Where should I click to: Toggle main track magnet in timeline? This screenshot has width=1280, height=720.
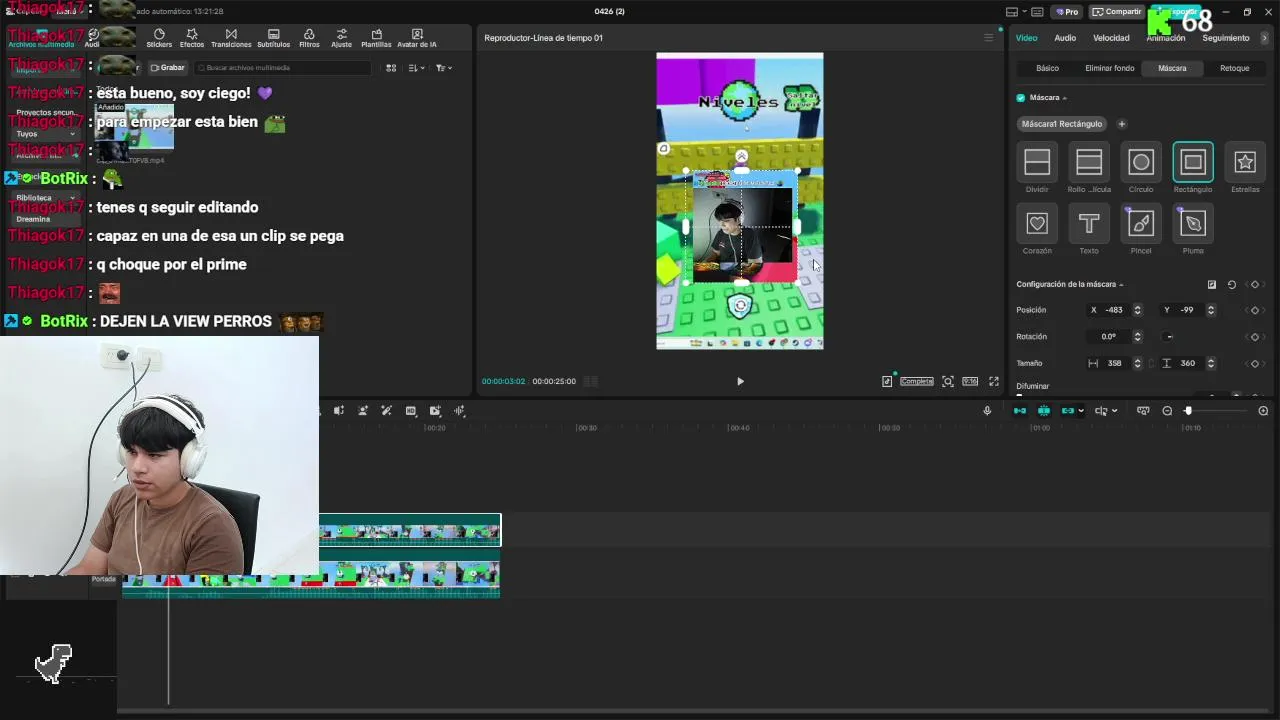(1020, 411)
